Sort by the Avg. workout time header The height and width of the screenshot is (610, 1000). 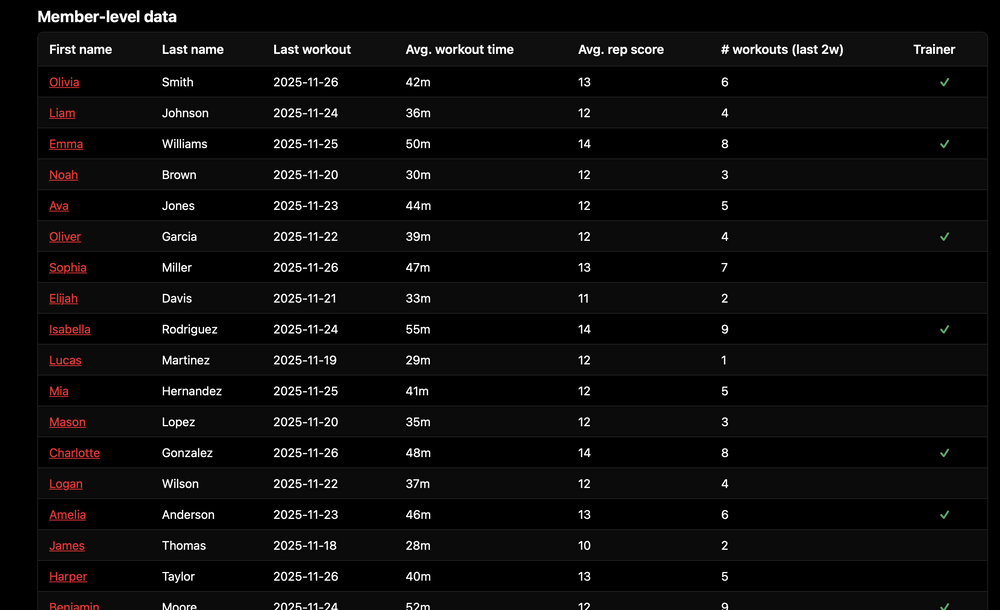point(459,50)
